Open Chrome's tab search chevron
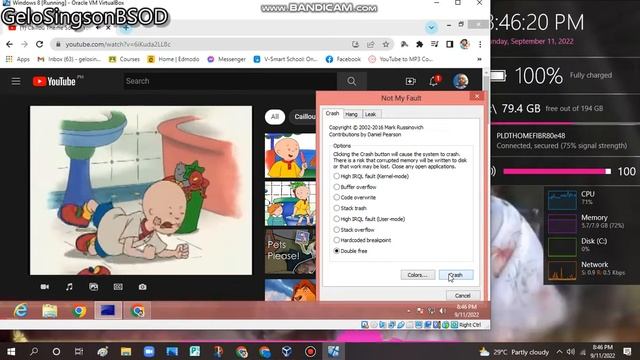 (x=431, y=28)
